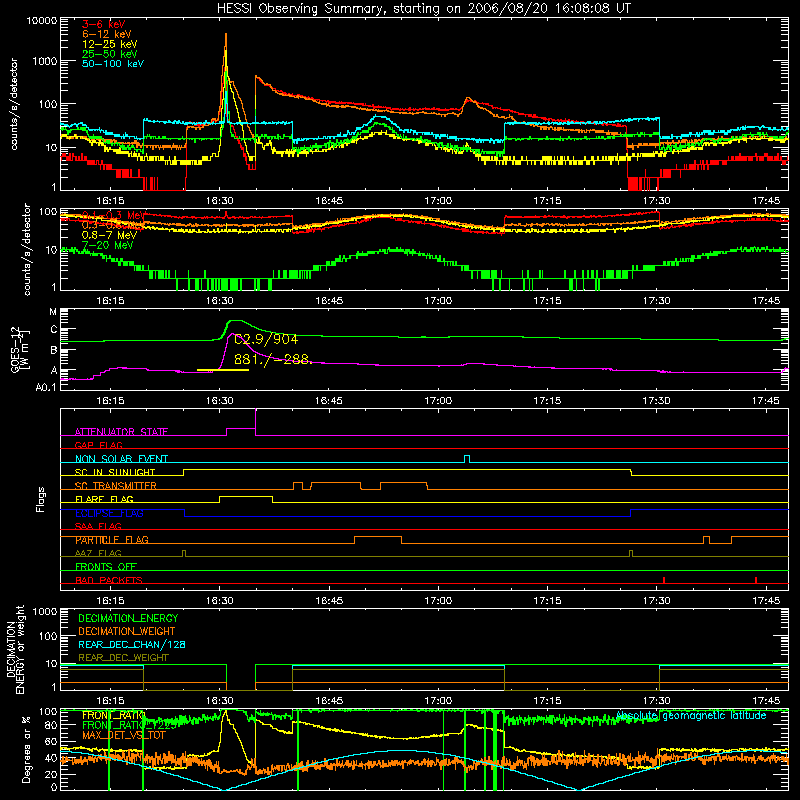Image resolution: width=800 pixels, height=800 pixels.
Task: Select the SC_TRANSMITTER flag label
Action: coord(116,486)
